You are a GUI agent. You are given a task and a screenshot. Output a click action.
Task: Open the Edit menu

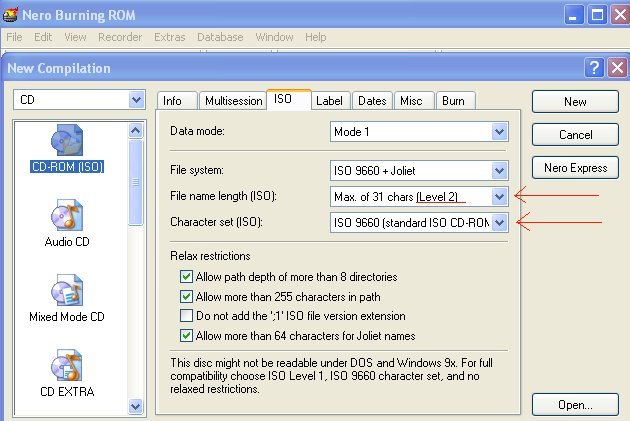(43, 37)
